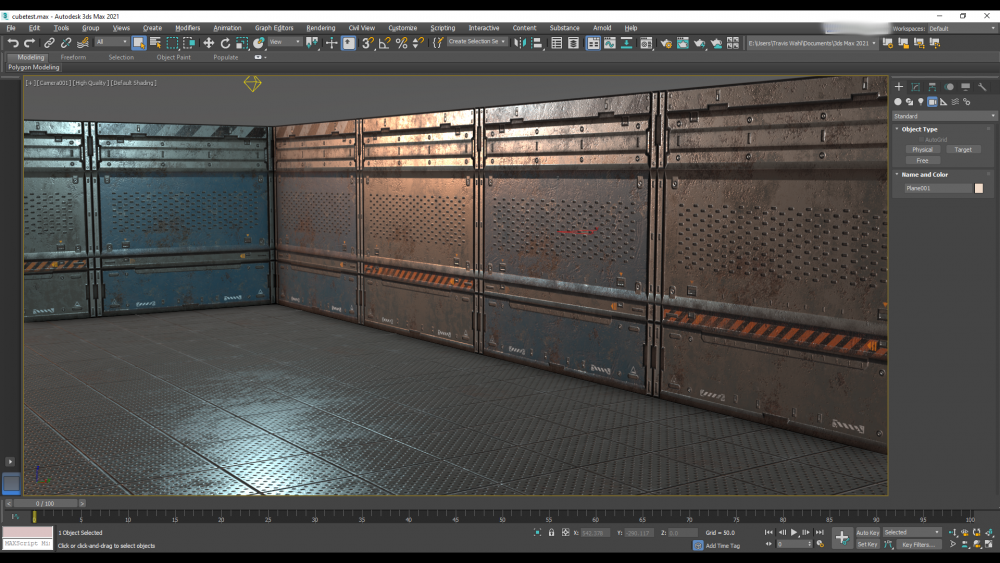Screen dimensions: 1000x563
Task: Click the Undo arrow icon
Action: (x=12, y=43)
